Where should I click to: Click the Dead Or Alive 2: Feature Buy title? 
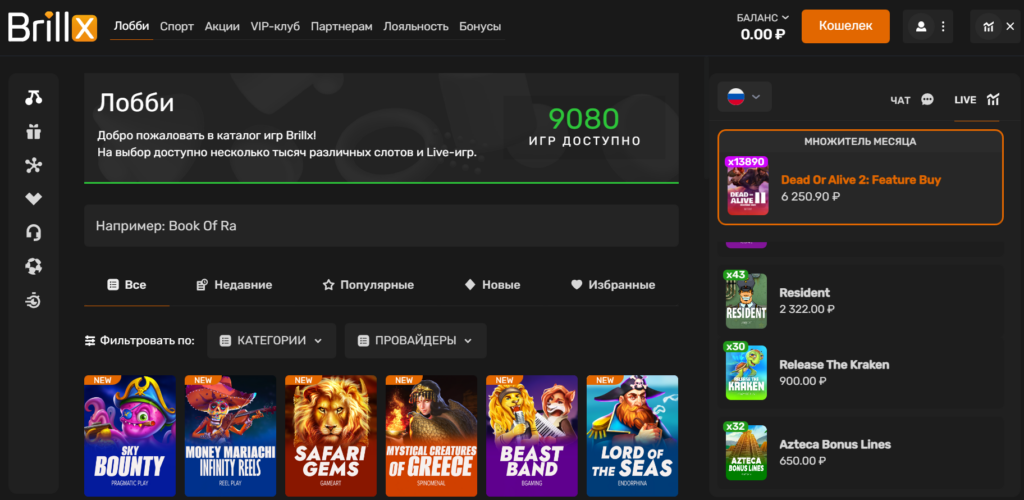861,180
